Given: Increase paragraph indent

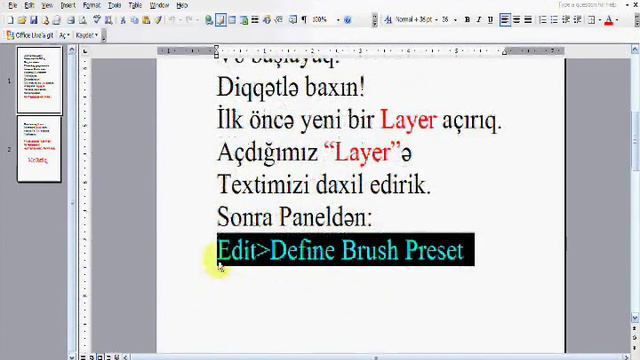Looking at the screenshot, I should 577,20.
